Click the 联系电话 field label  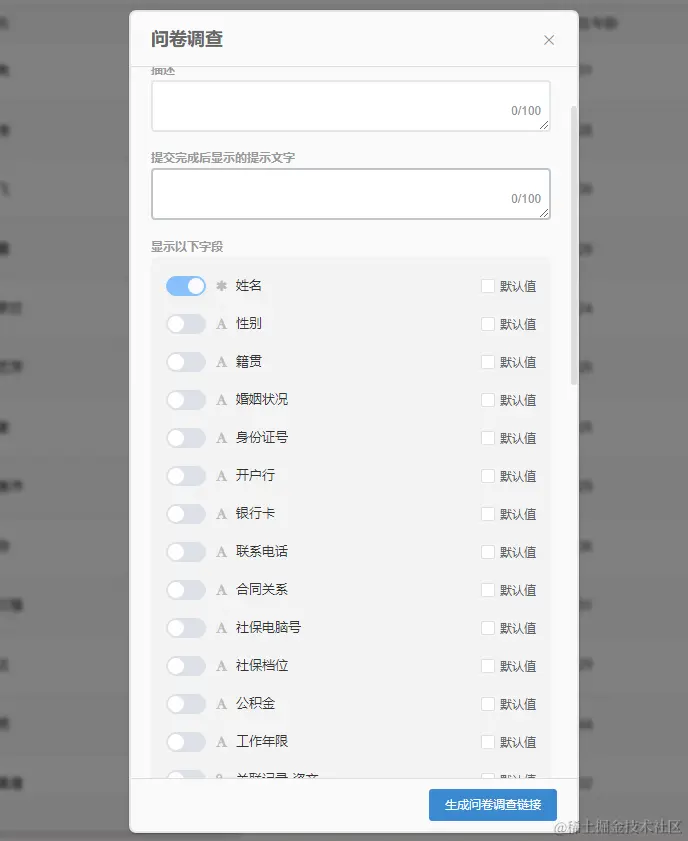(x=262, y=551)
